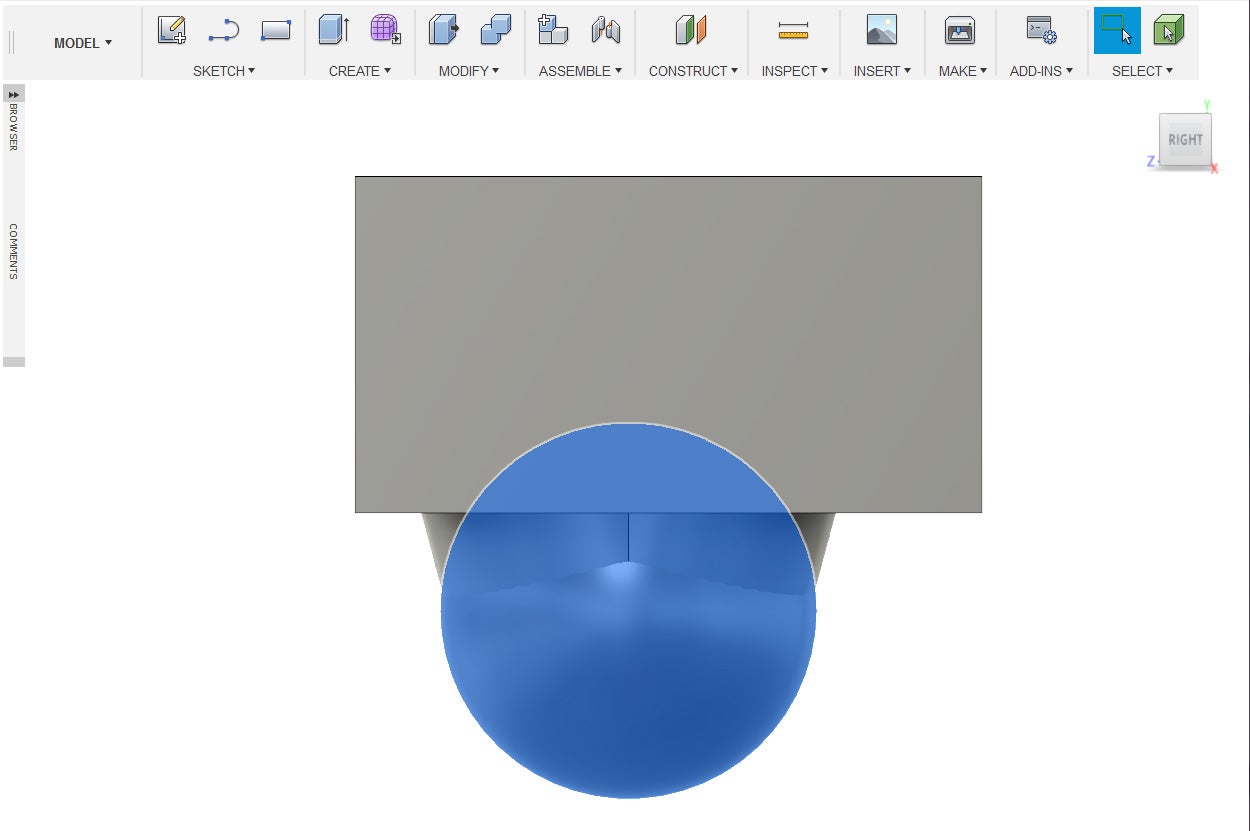The image size is (1250, 831).
Task: Toggle the window selection tool
Action: (x=1116, y=31)
